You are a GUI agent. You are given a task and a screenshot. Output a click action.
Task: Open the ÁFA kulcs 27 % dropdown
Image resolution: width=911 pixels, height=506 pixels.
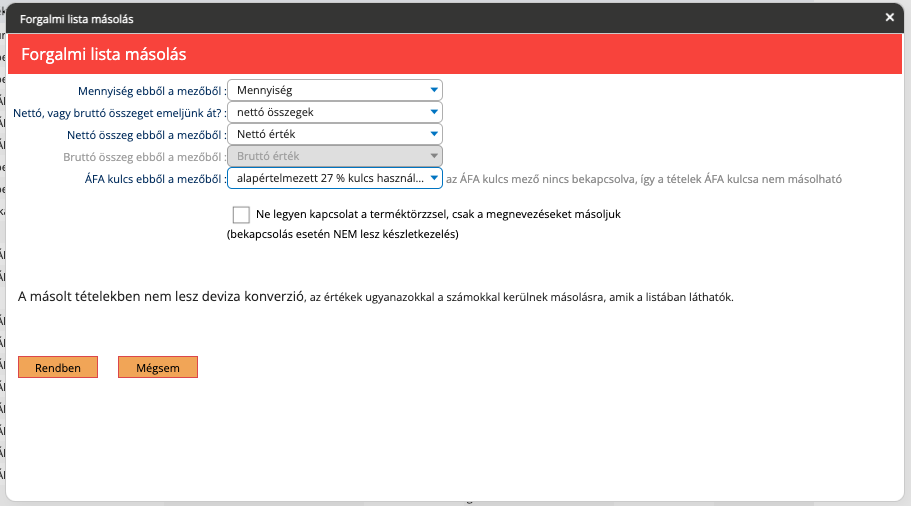pos(335,178)
